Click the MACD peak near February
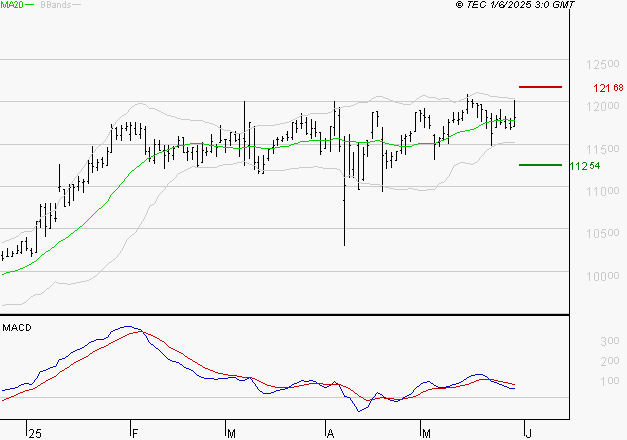This screenshot has width=627, height=440. [x=128, y=327]
